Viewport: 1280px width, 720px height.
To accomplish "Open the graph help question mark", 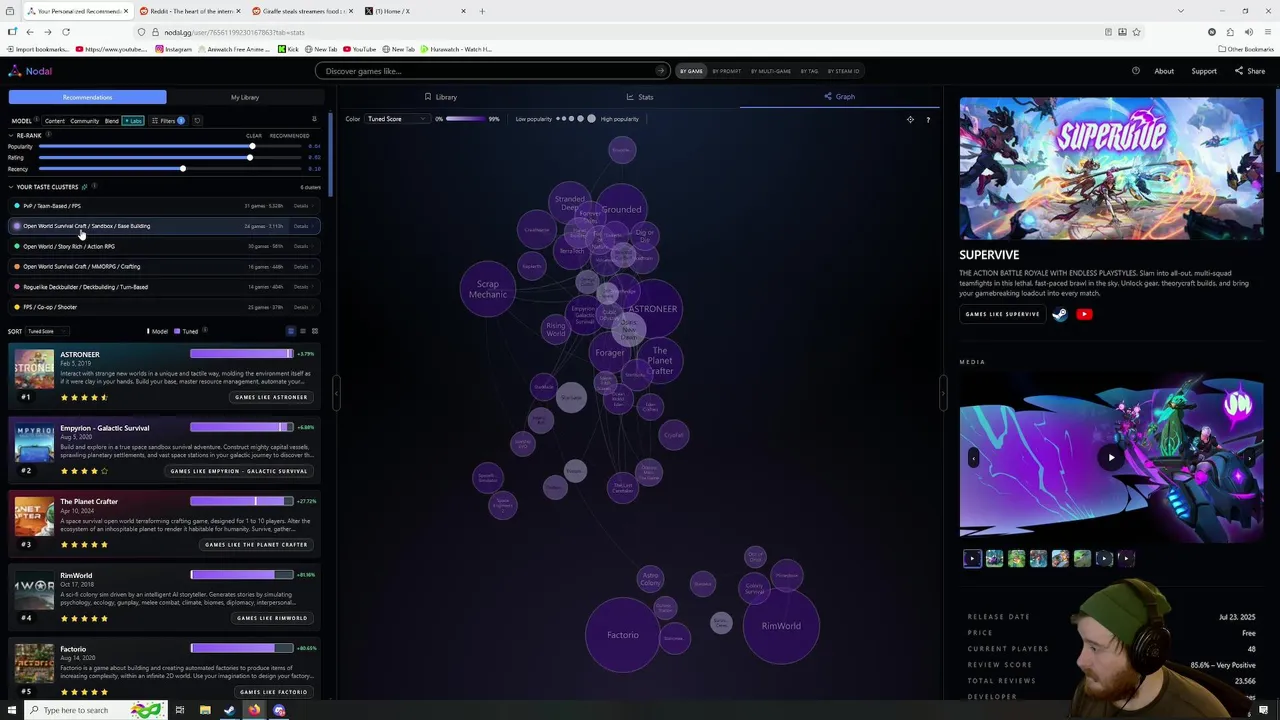I will pyautogui.click(x=928, y=120).
